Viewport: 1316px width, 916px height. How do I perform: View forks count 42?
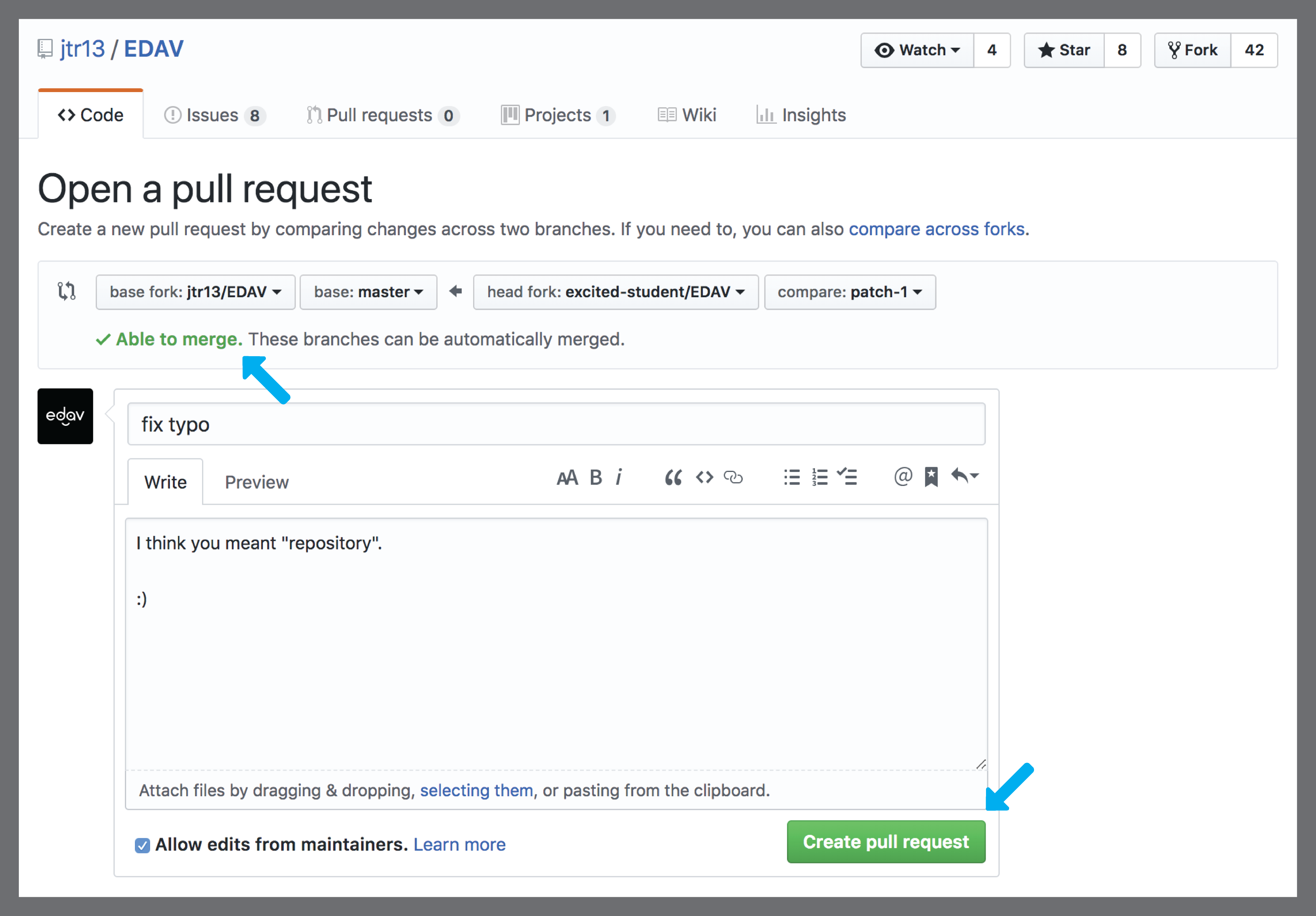point(1254,50)
